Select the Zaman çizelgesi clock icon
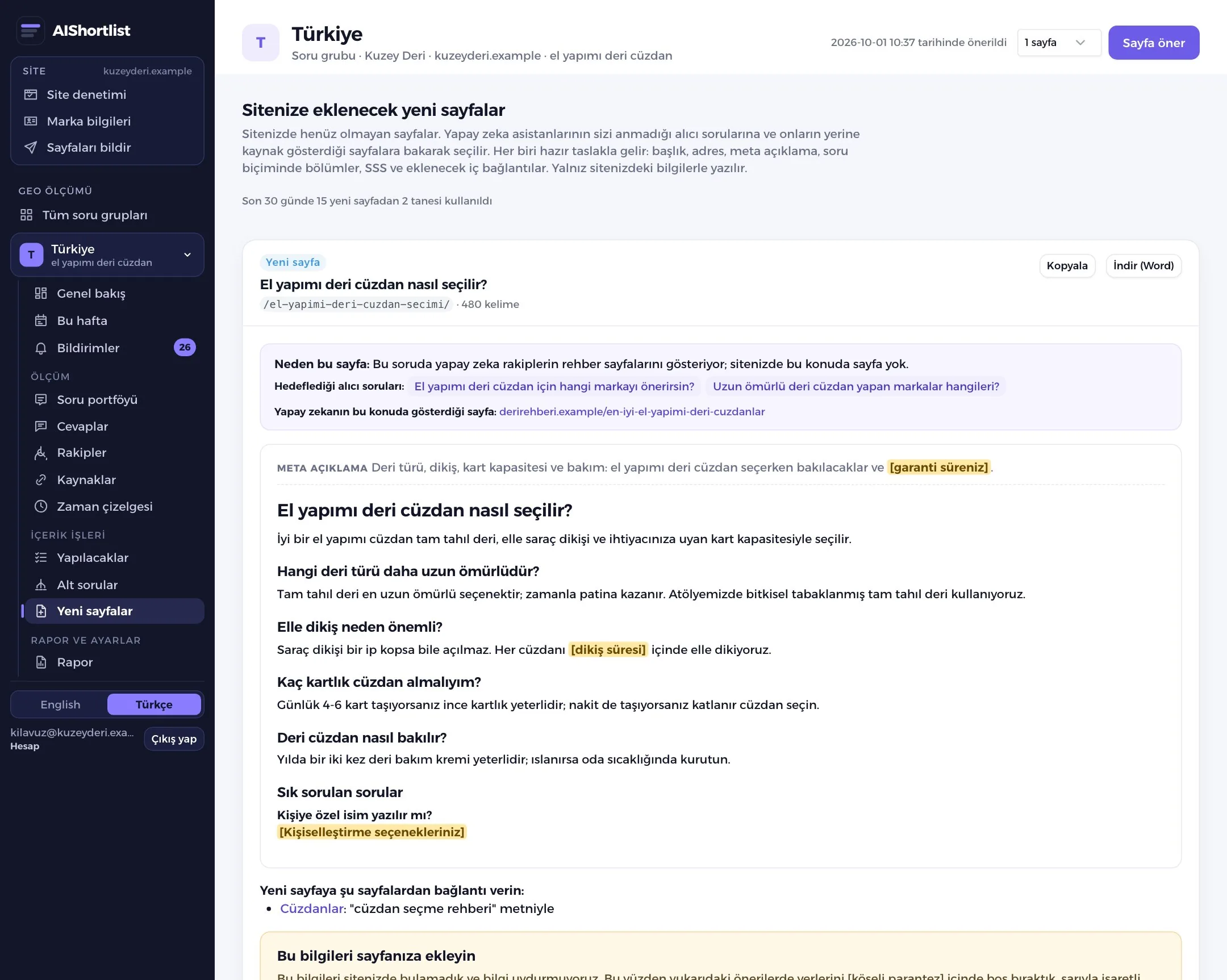The width and height of the screenshot is (1227, 980). coord(41,507)
